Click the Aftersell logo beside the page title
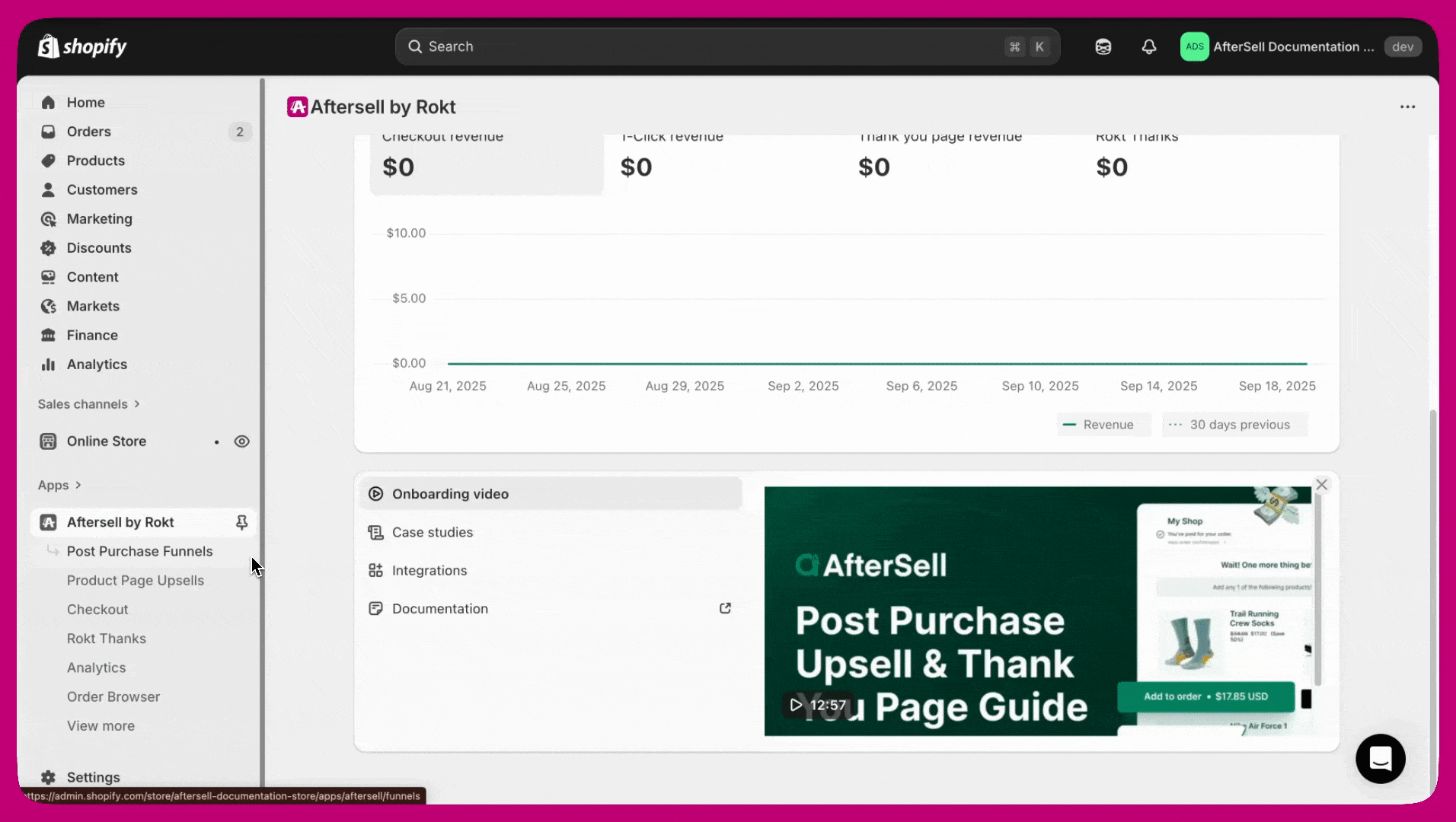 click(297, 107)
